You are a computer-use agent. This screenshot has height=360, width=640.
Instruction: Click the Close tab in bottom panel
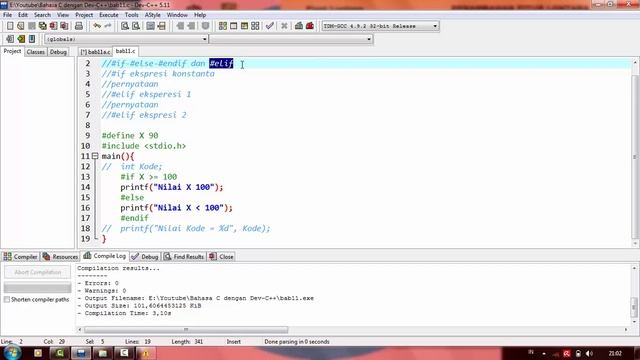221,257
